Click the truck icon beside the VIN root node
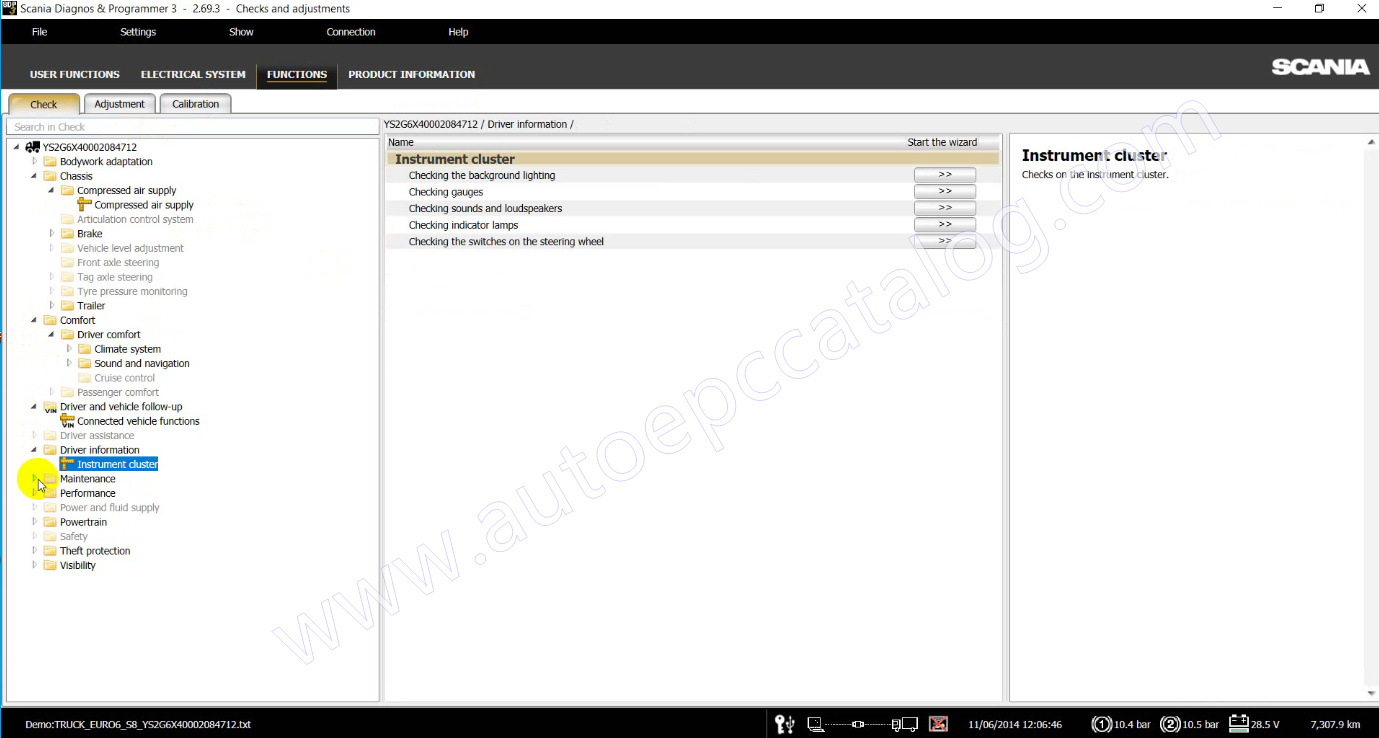The height and width of the screenshot is (738, 1379). pos(32,147)
